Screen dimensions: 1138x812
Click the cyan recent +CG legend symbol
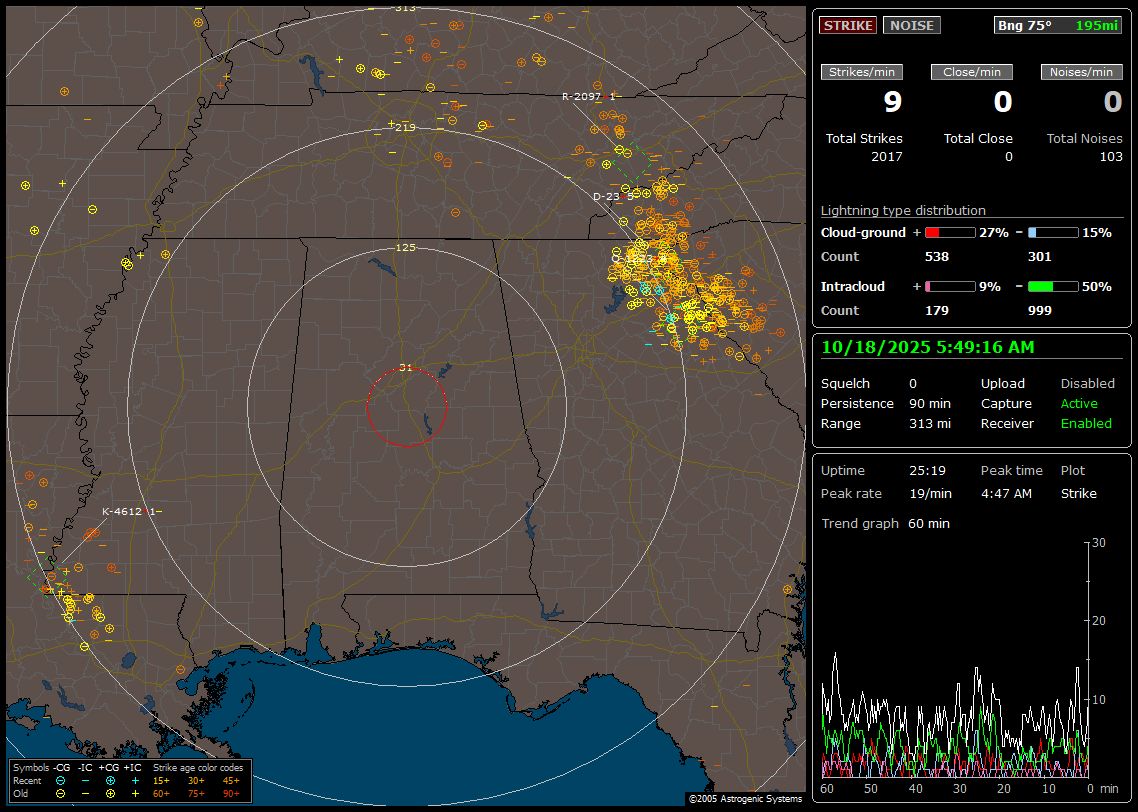pyautogui.click(x=110, y=780)
